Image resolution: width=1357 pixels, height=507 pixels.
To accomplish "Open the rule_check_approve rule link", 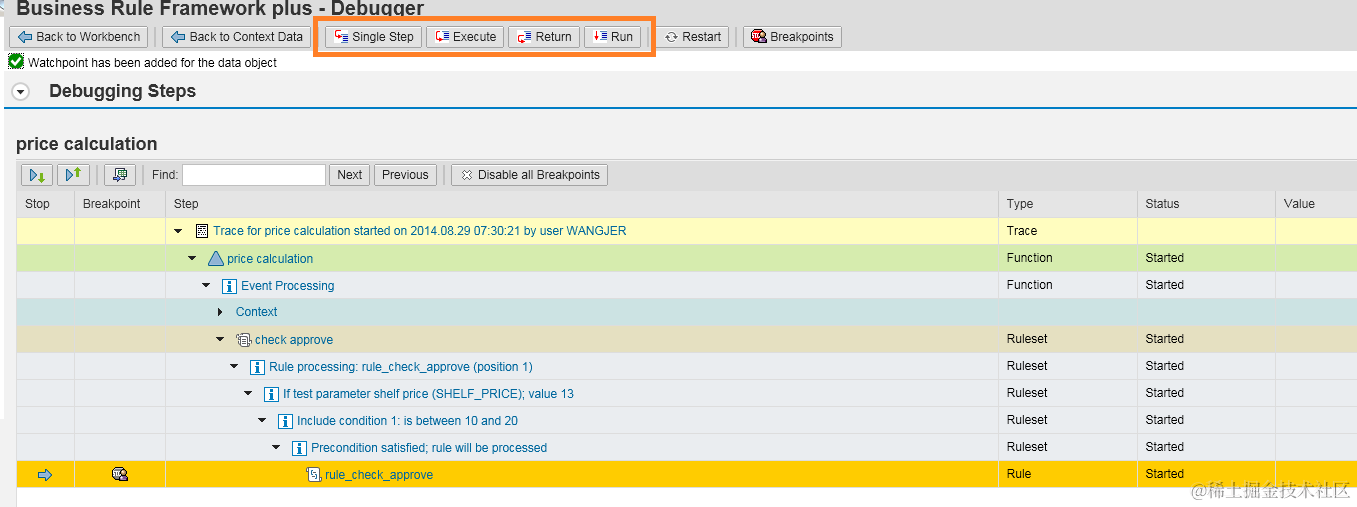I will (379, 475).
